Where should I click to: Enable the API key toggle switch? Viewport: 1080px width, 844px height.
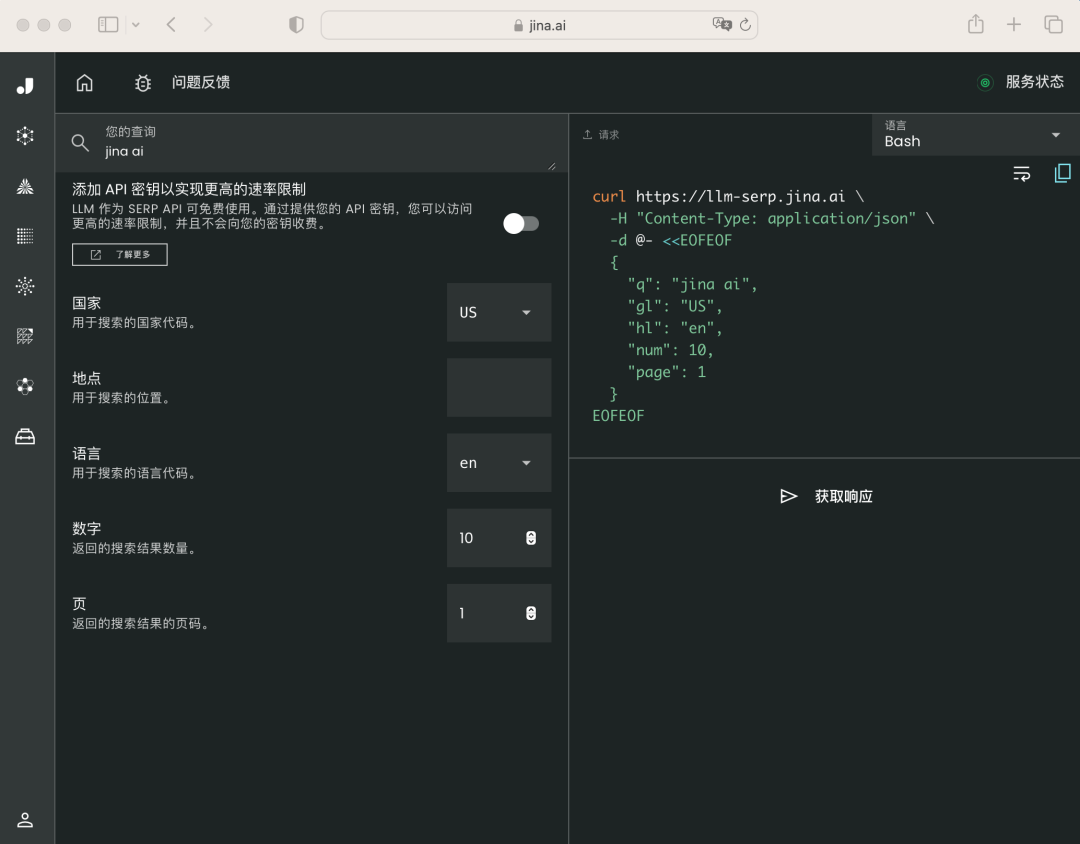pos(521,223)
